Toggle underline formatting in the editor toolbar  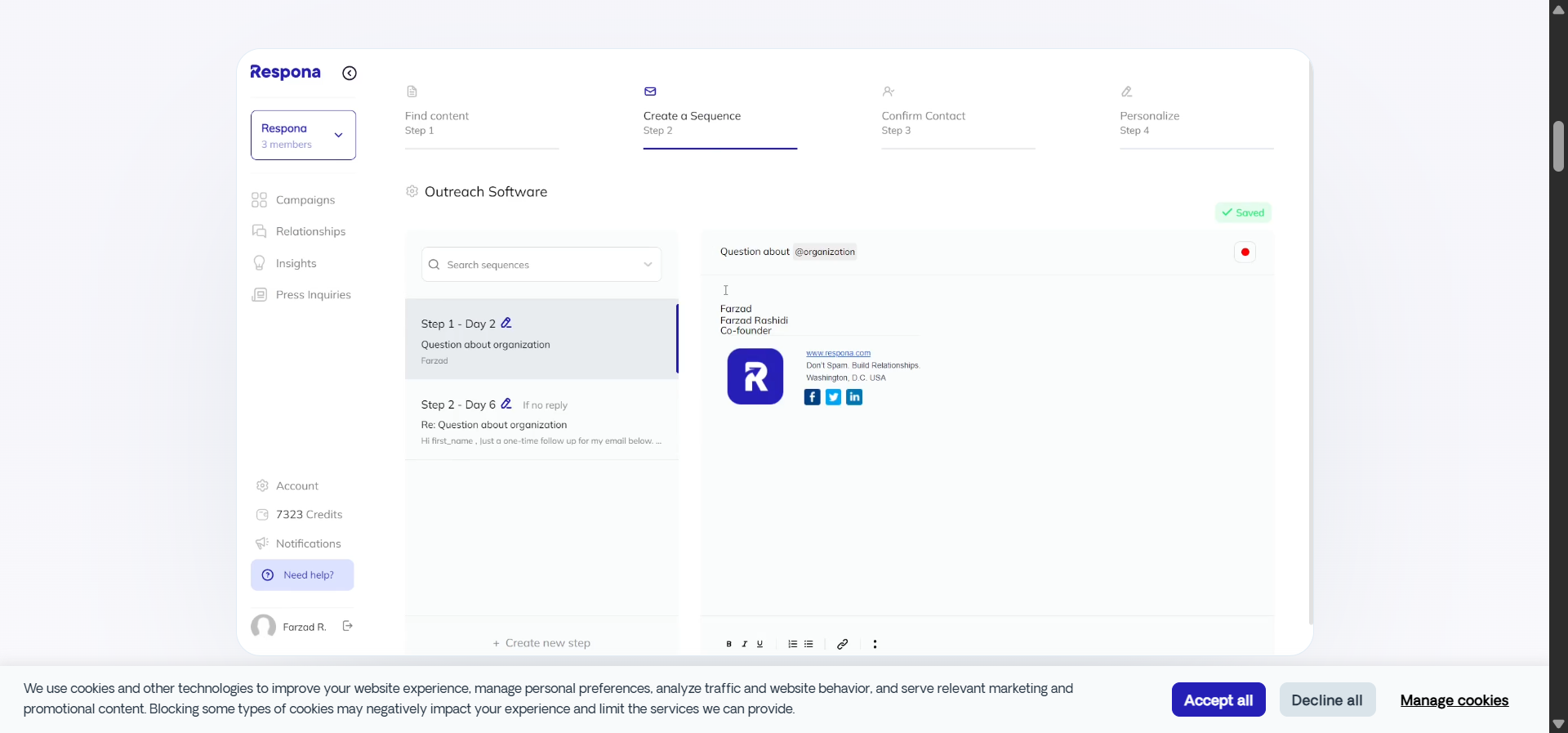click(x=759, y=644)
